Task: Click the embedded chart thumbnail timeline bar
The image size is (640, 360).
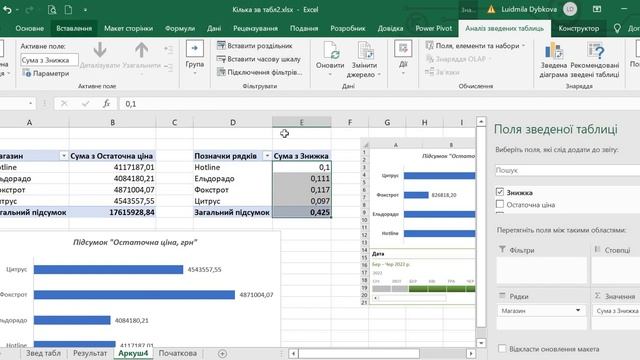Action: (x=424, y=289)
